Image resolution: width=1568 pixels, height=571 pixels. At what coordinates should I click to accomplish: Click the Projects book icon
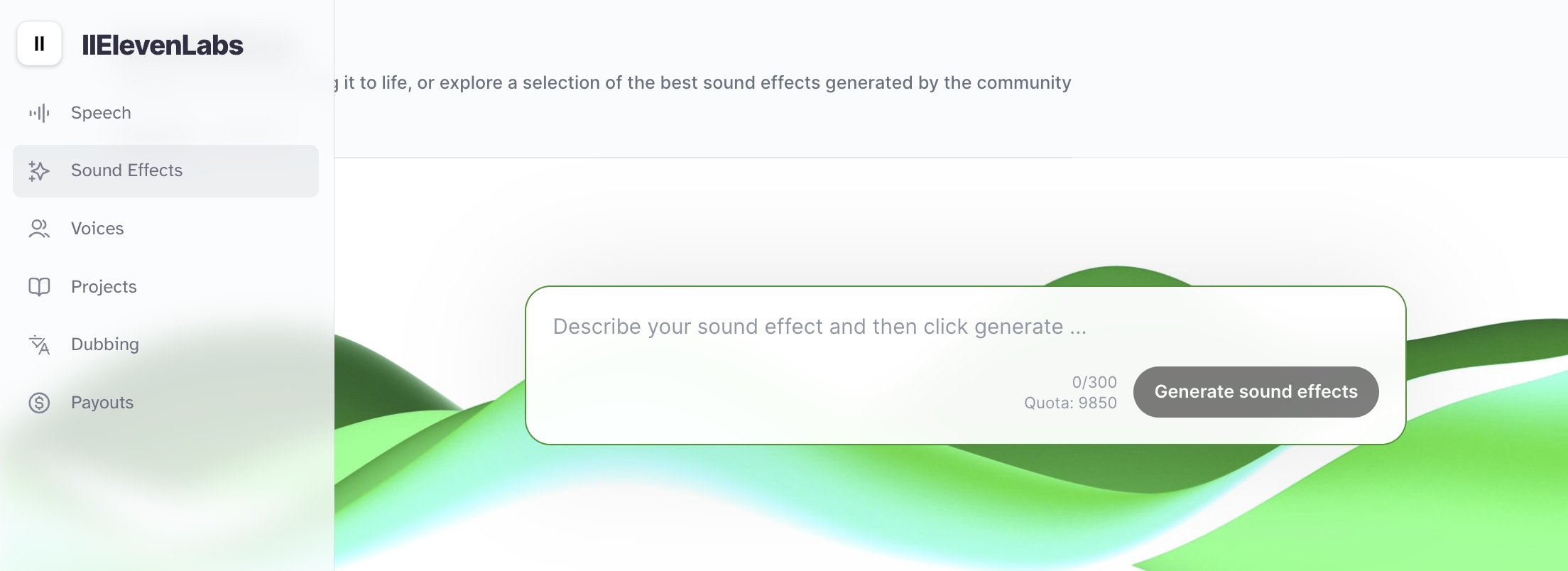(x=39, y=286)
